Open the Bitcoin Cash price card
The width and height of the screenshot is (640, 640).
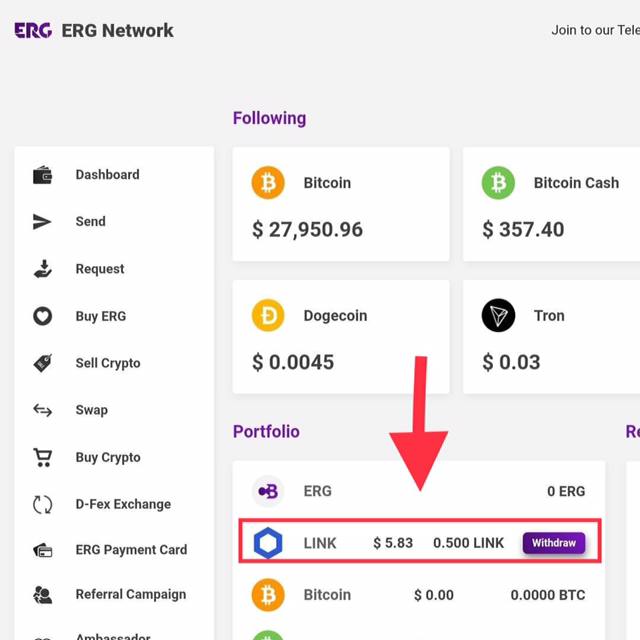(x=551, y=205)
